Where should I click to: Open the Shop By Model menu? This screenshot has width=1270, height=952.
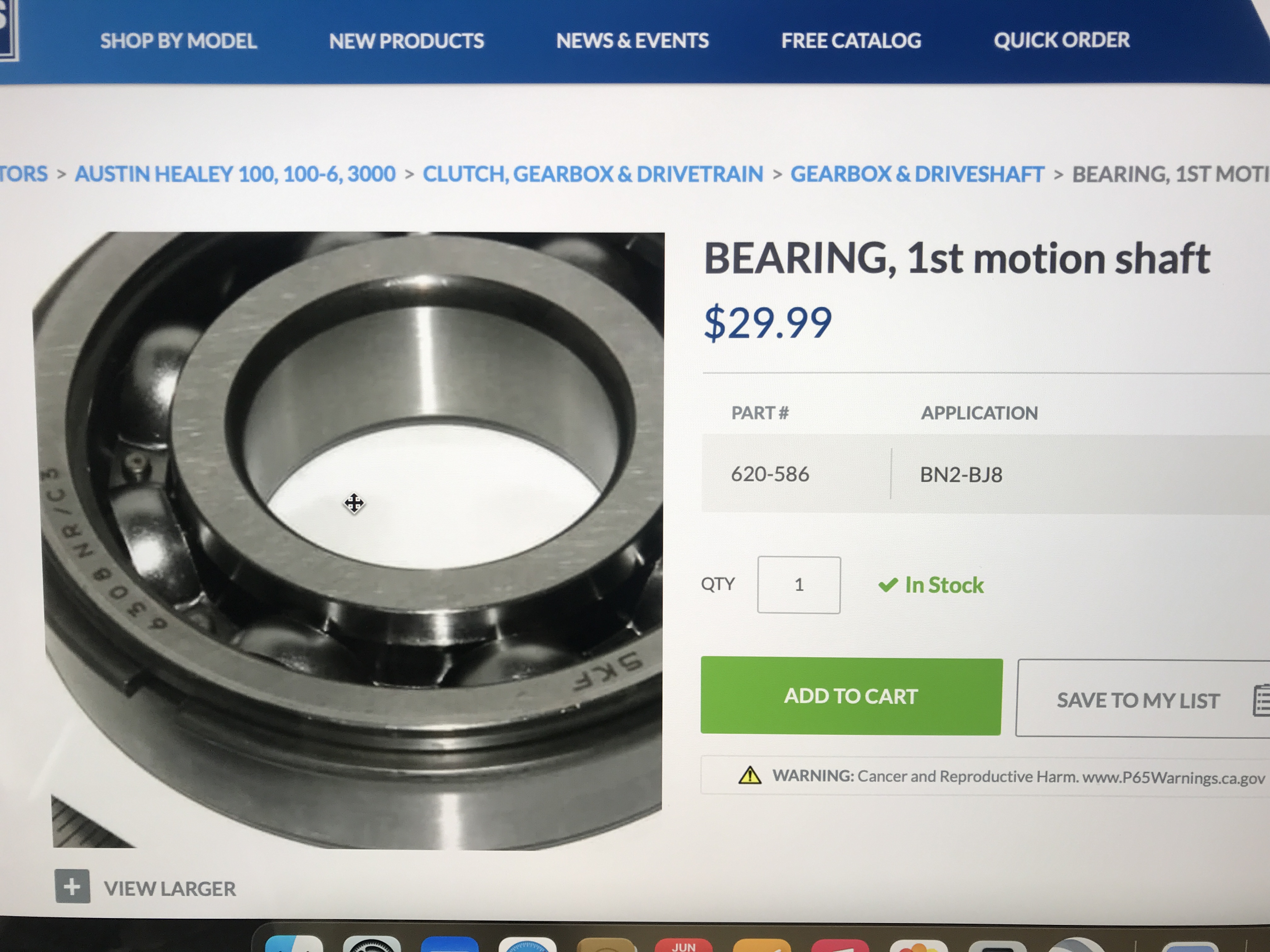(x=179, y=41)
